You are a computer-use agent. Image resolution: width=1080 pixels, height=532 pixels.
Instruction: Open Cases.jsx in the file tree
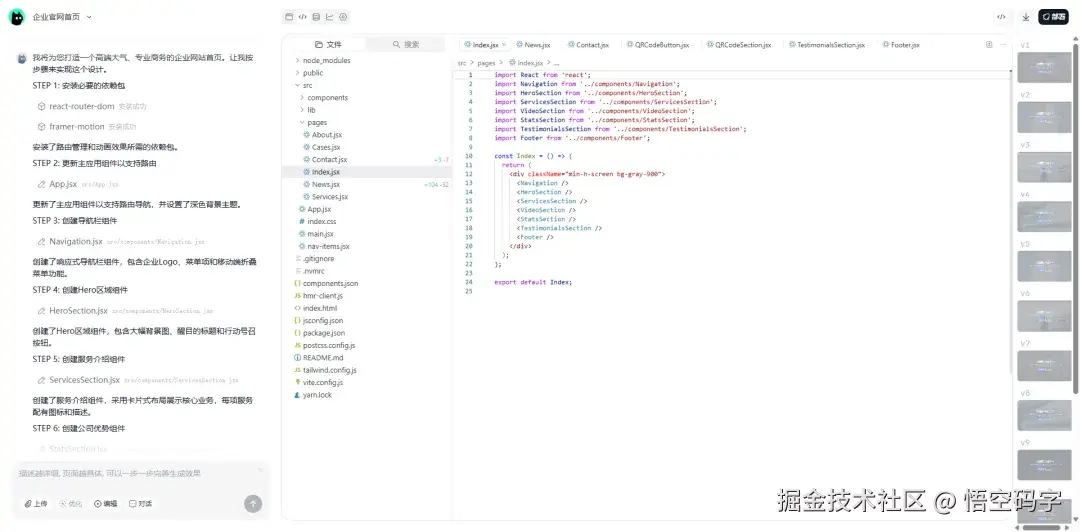tap(326, 147)
